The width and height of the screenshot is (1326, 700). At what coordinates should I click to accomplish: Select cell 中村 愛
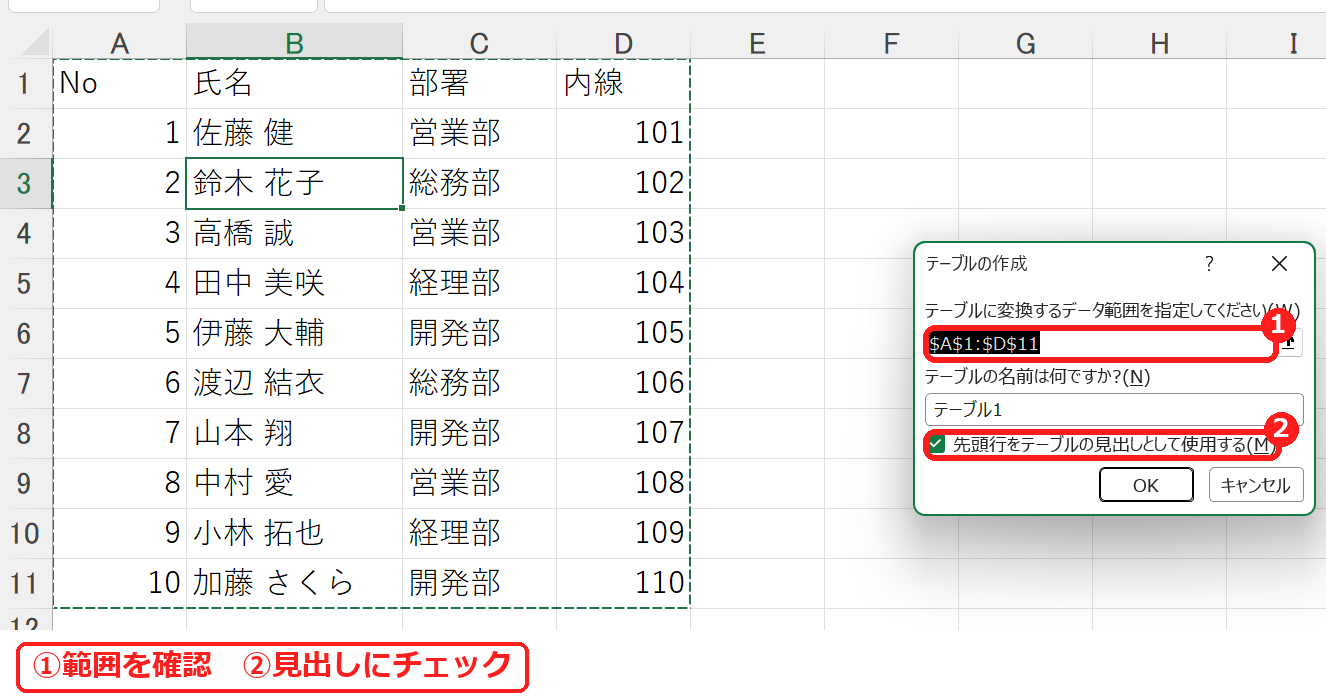point(294,483)
